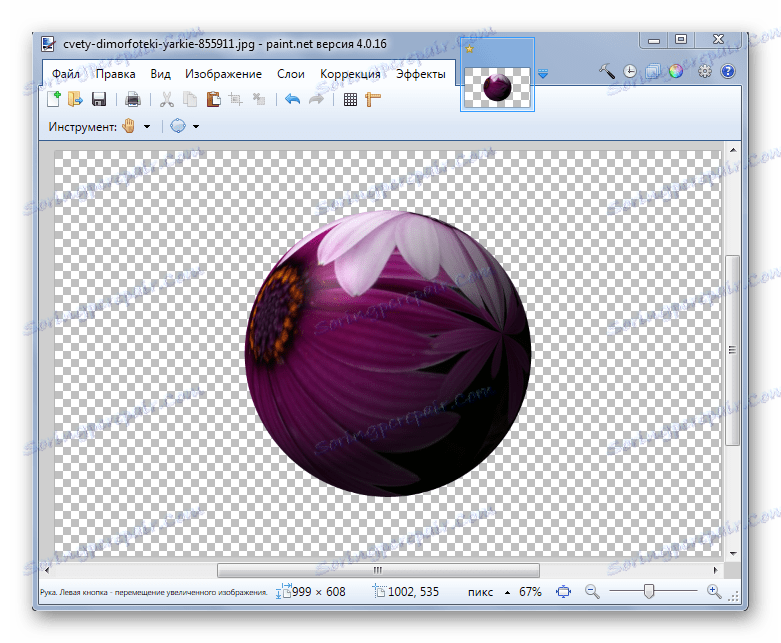Save the image using the floppy disk icon
The image size is (781, 643).
pos(99,100)
